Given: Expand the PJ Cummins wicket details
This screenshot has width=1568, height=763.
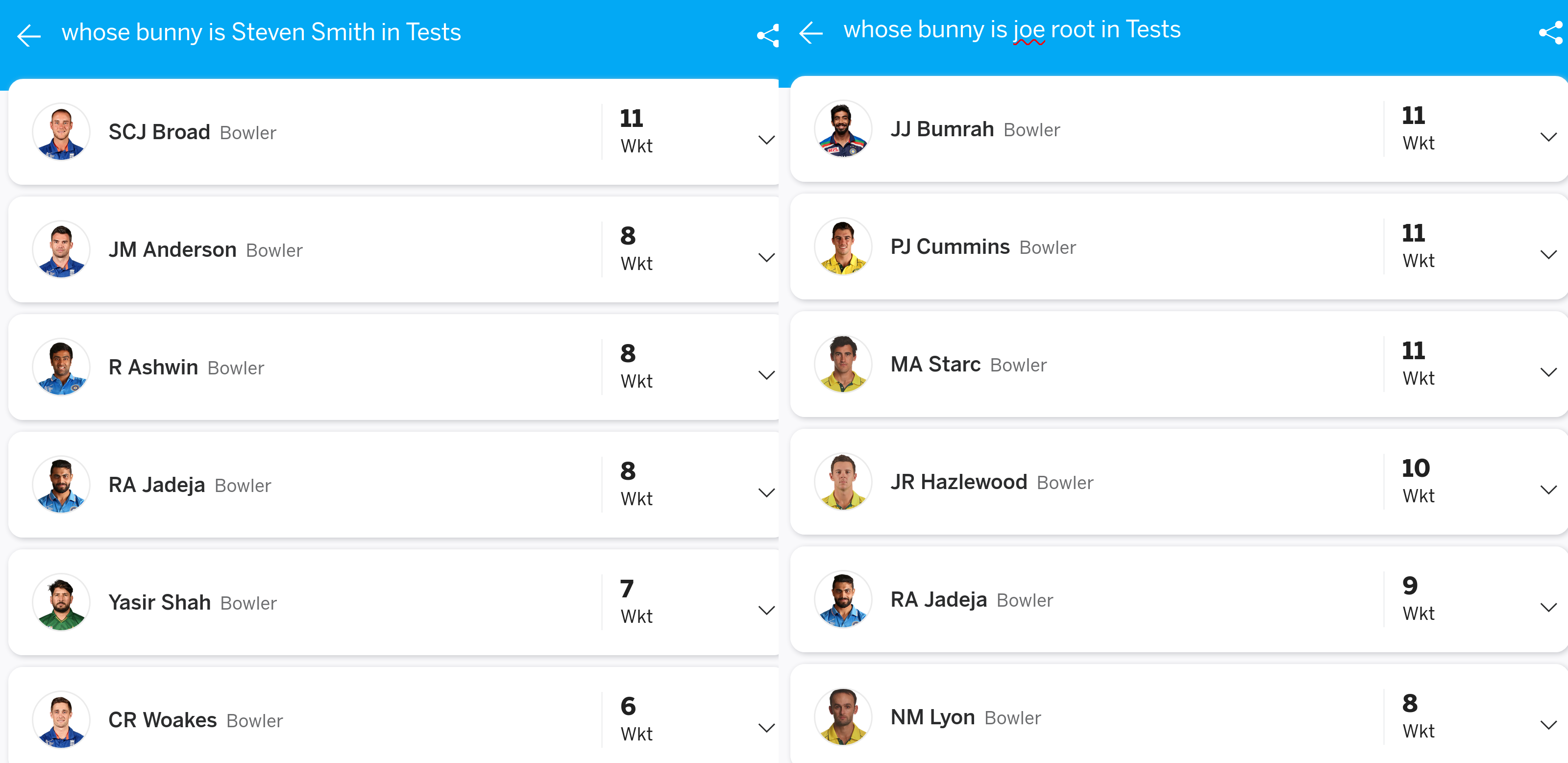Looking at the screenshot, I should pos(1547,254).
